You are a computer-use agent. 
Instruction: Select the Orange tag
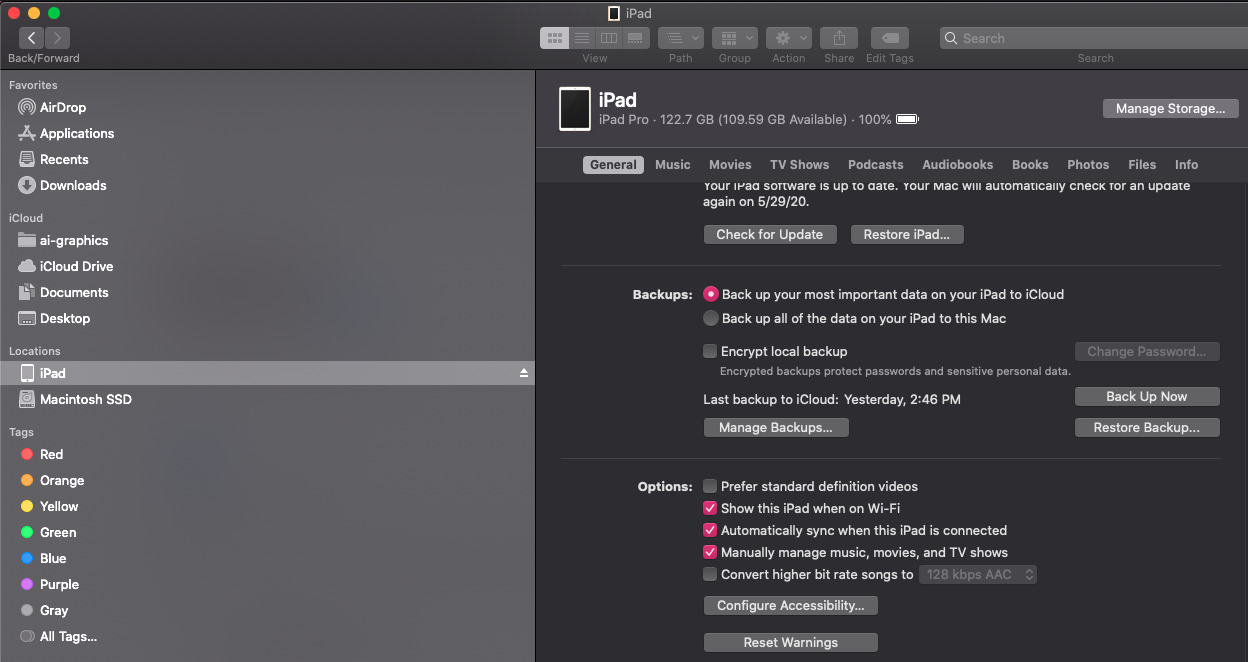[x=52, y=480]
